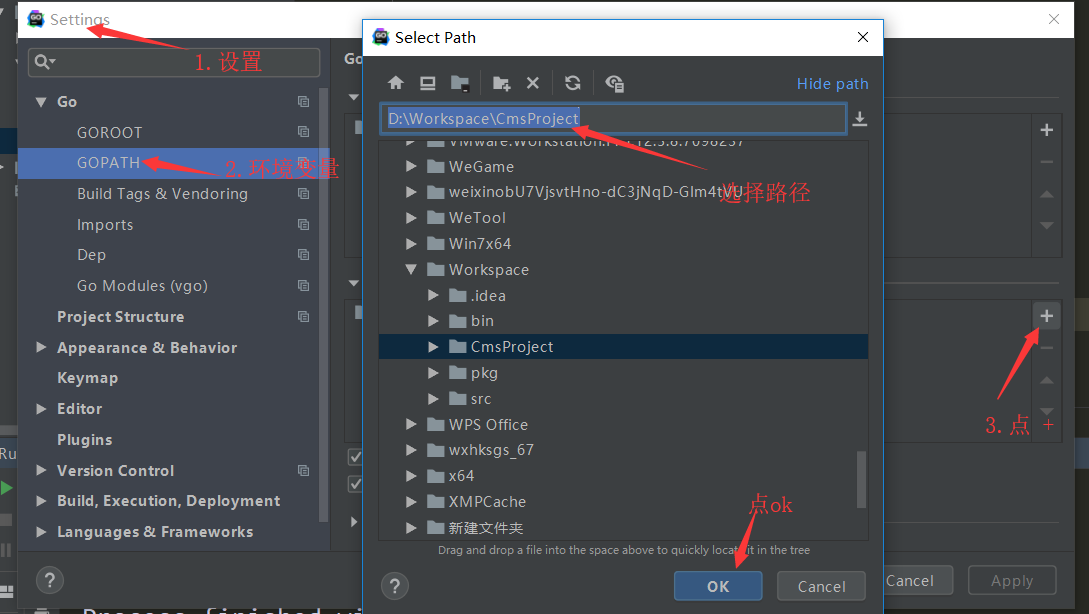Toggle the first checkbox behind the dialog
Screen dimensions: 1089x614
[354, 457]
